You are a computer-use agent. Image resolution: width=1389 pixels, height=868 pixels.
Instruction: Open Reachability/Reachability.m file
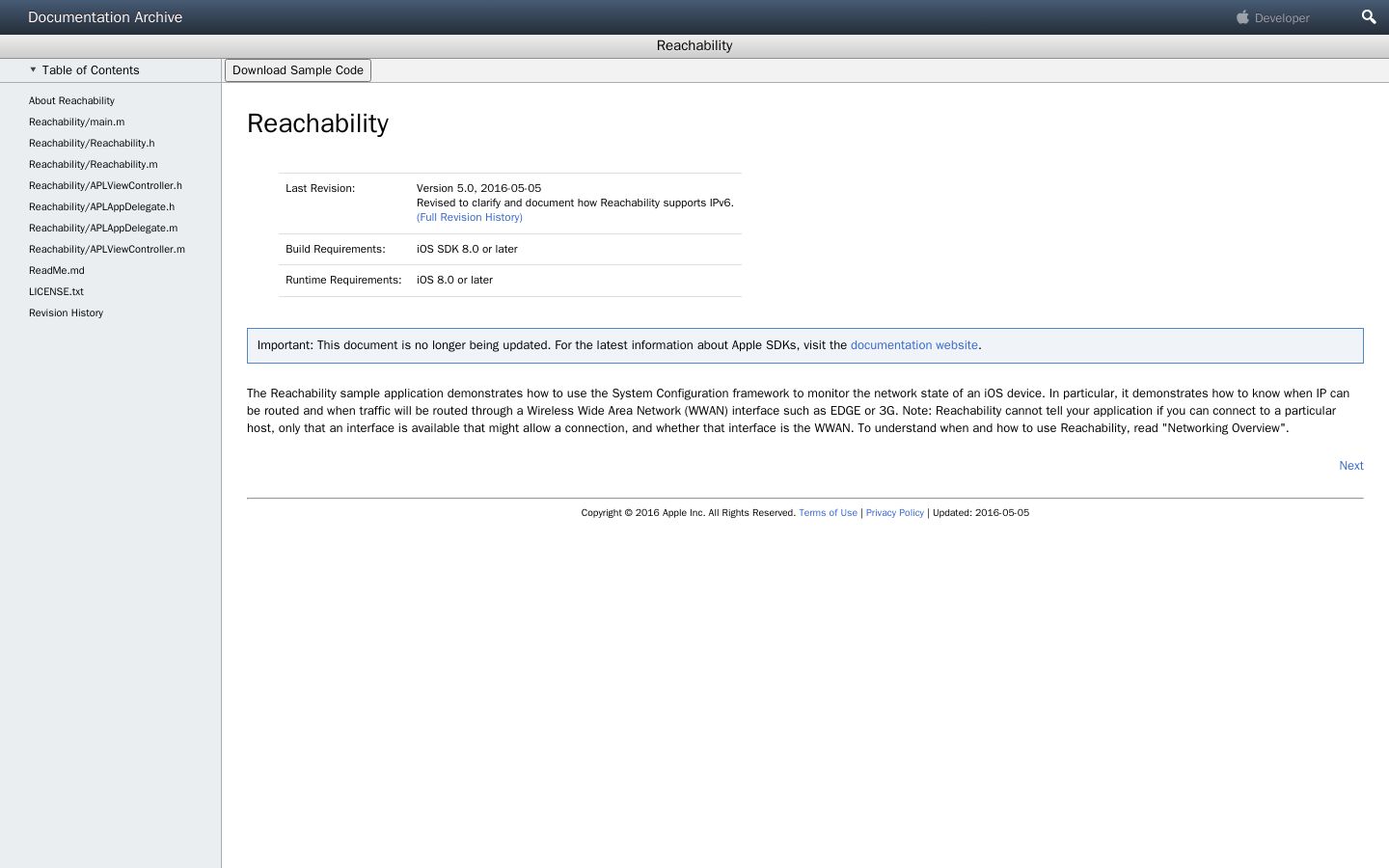(x=94, y=164)
